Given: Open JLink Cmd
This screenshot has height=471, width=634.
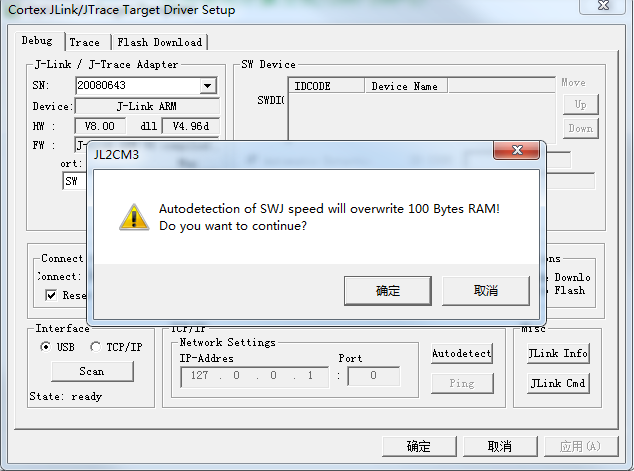Looking at the screenshot, I should [558, 383].
